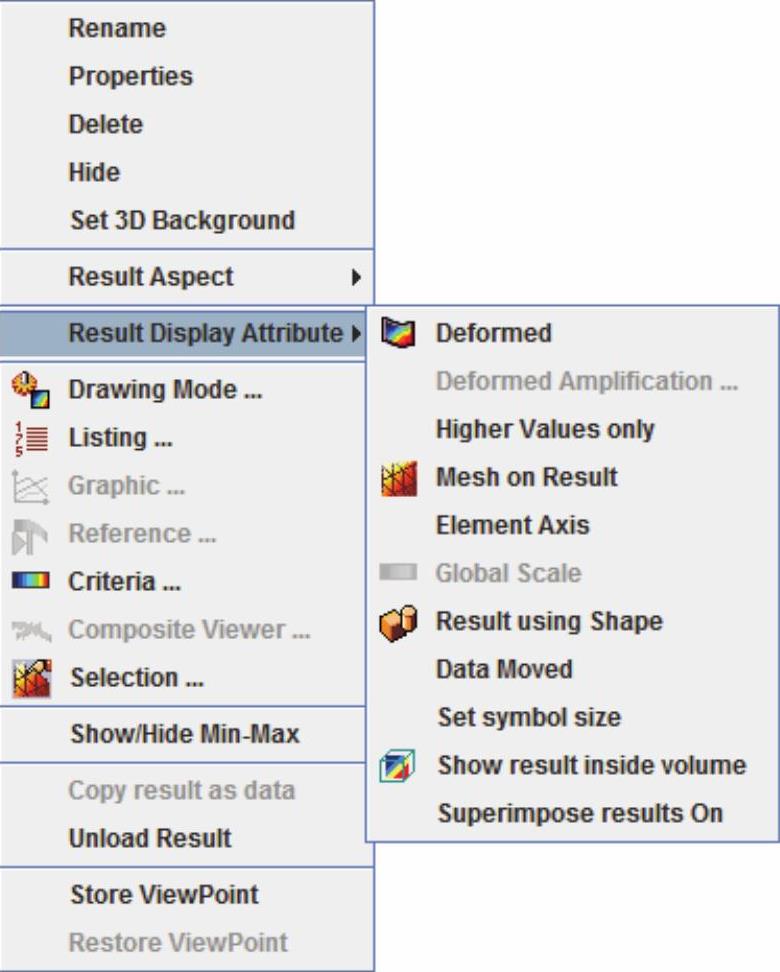Viewport: 780px width, 972px height.
Task: Click the Selection mesh icon
Action: click(x=29, y=677)
